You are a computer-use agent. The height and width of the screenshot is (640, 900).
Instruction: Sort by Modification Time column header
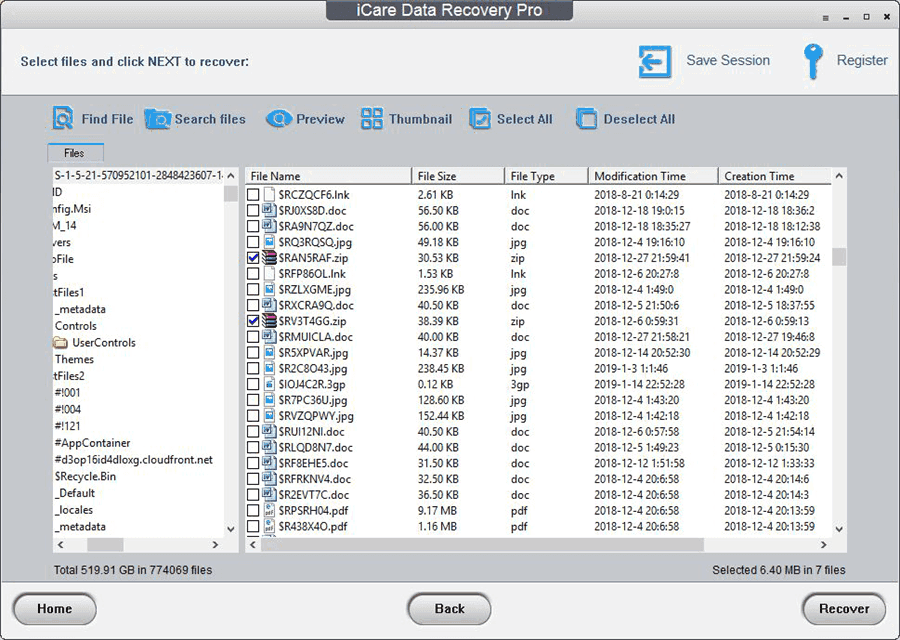653,176
